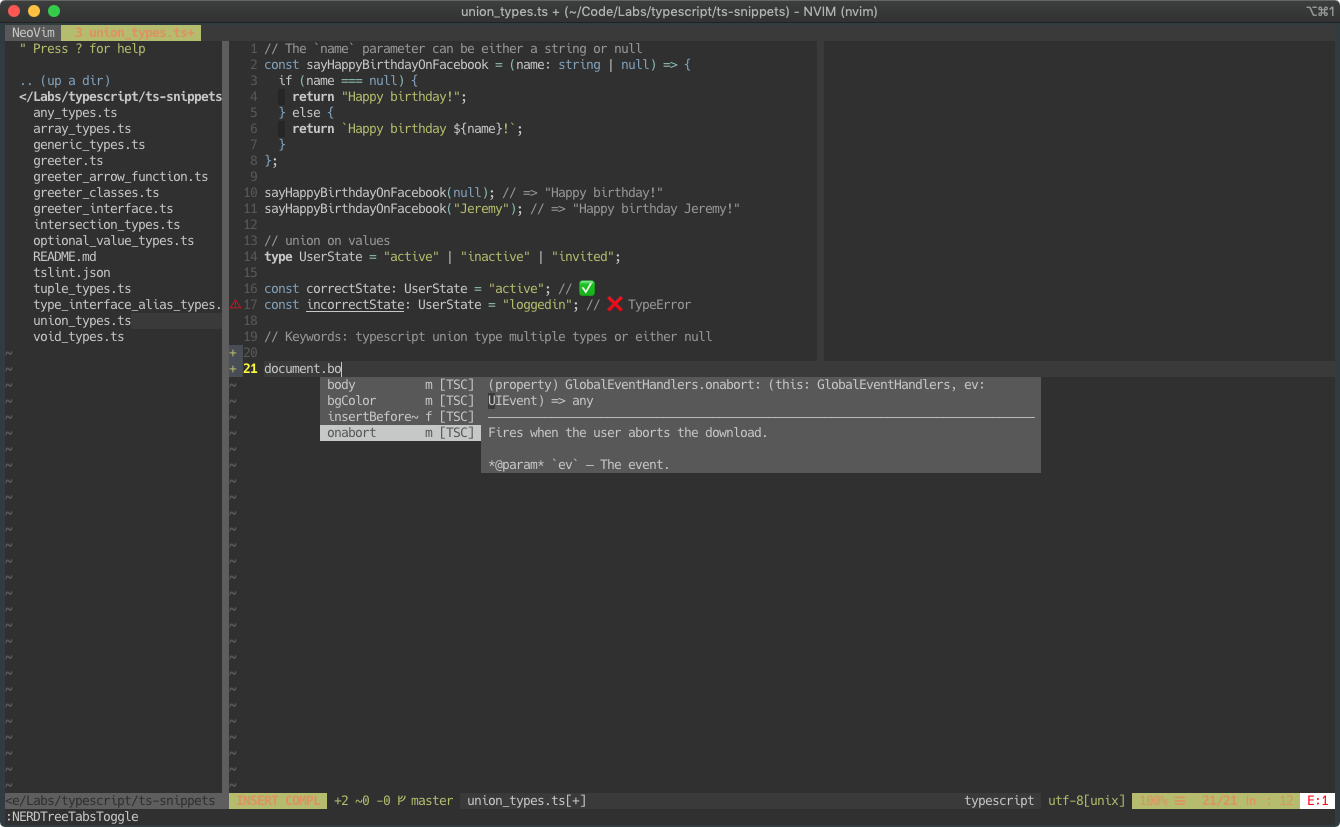Open type_interface_alias_types file
The width and height of the screenshot is (1340, 827).
coord(127,305)
